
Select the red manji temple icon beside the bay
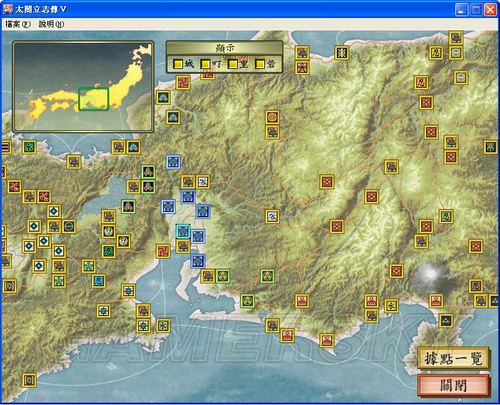click(163, 251)
